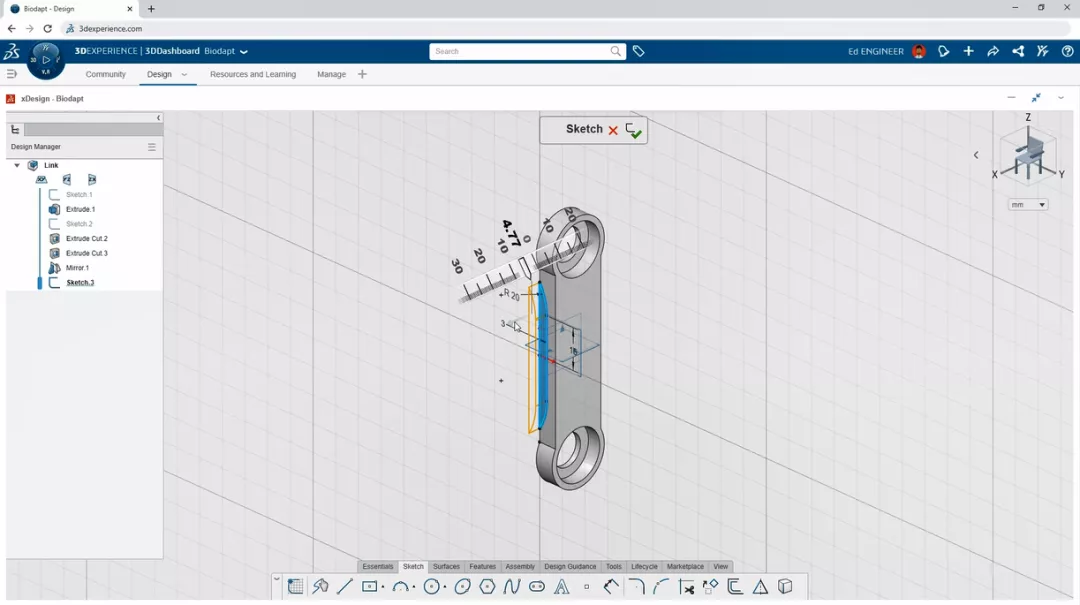This screenshot has width=1080, height=605.
Task: Click the Trim scissors tool
Action: [x=686, y=587]
